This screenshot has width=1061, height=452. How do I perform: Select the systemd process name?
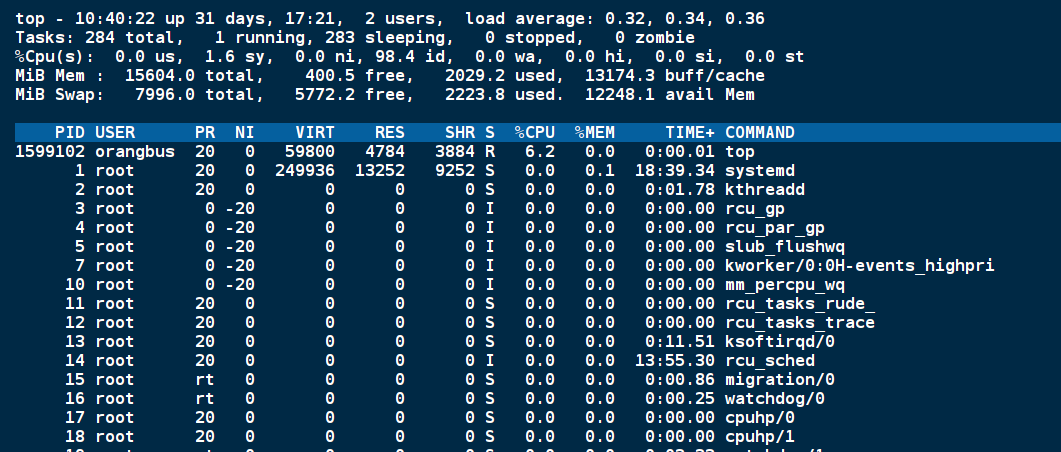point(760,171)
